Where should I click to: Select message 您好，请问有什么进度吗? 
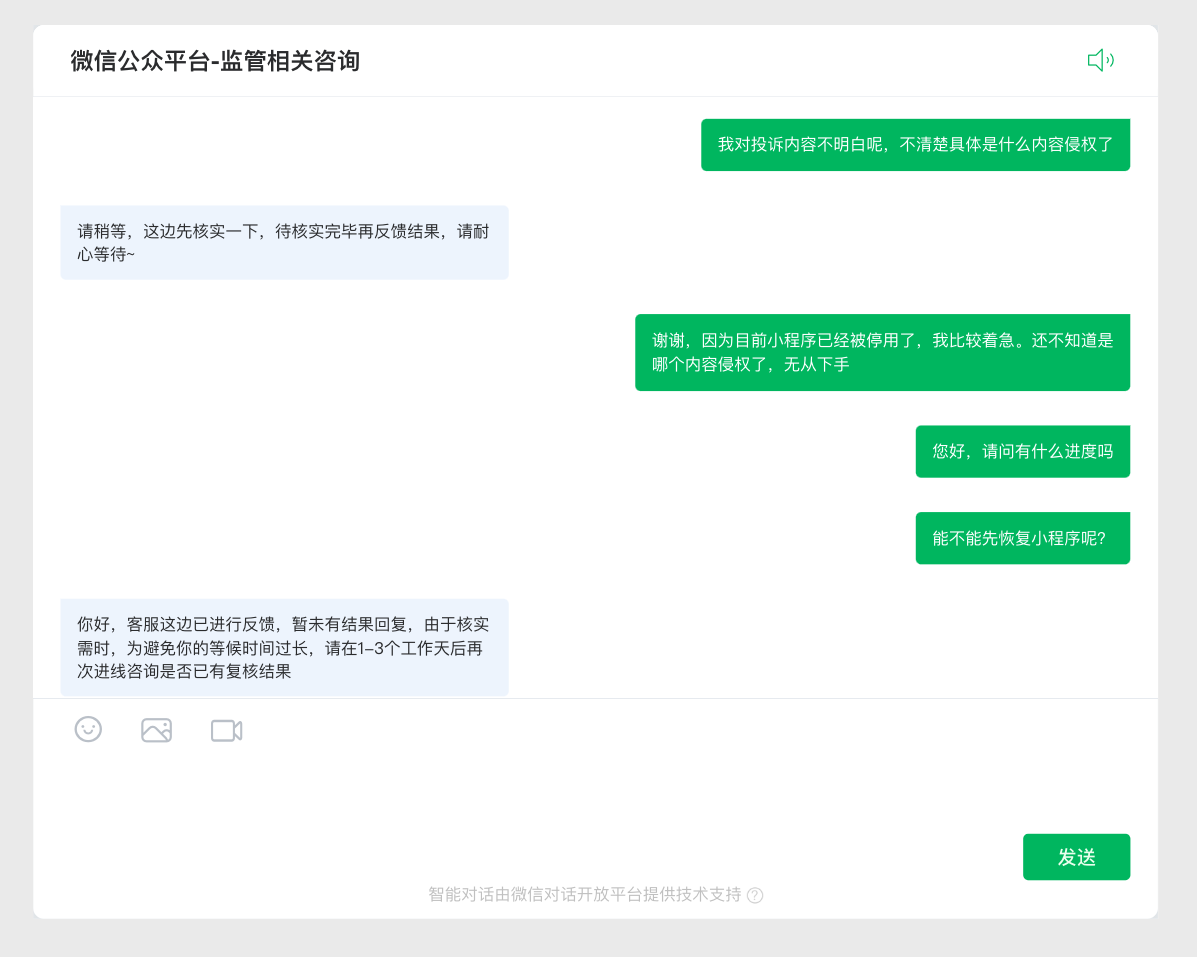pyautogui.click(x=1023, y=452)
